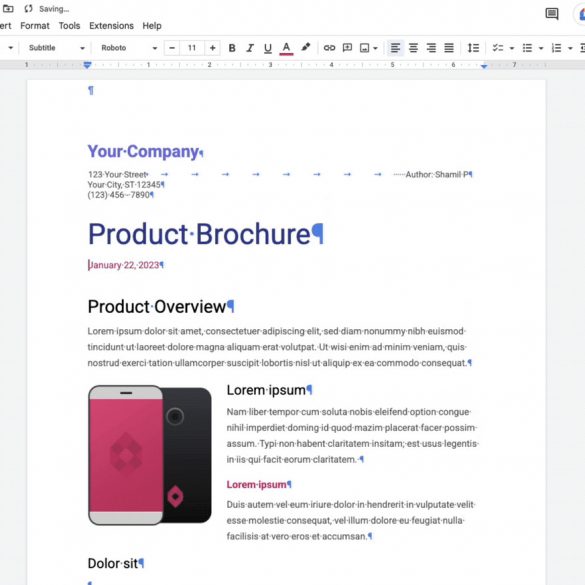Click the insert image icon
This screenshot has height=585, width=585.
tap(365, 48)
